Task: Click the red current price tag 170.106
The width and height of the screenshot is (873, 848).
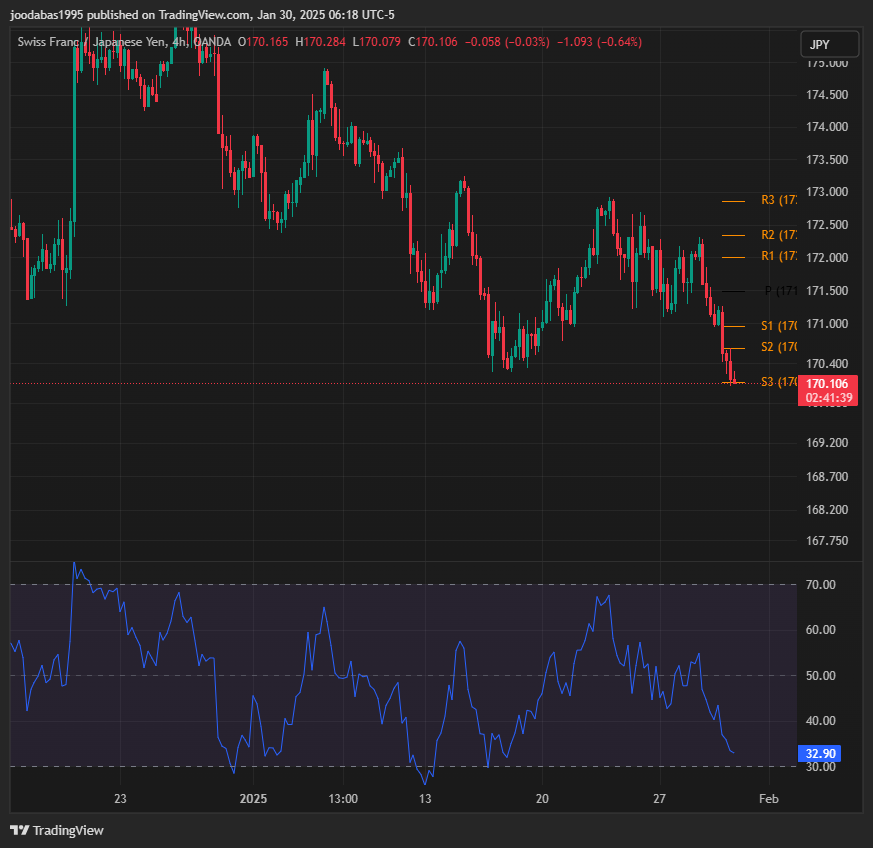Action: [828, 384]
